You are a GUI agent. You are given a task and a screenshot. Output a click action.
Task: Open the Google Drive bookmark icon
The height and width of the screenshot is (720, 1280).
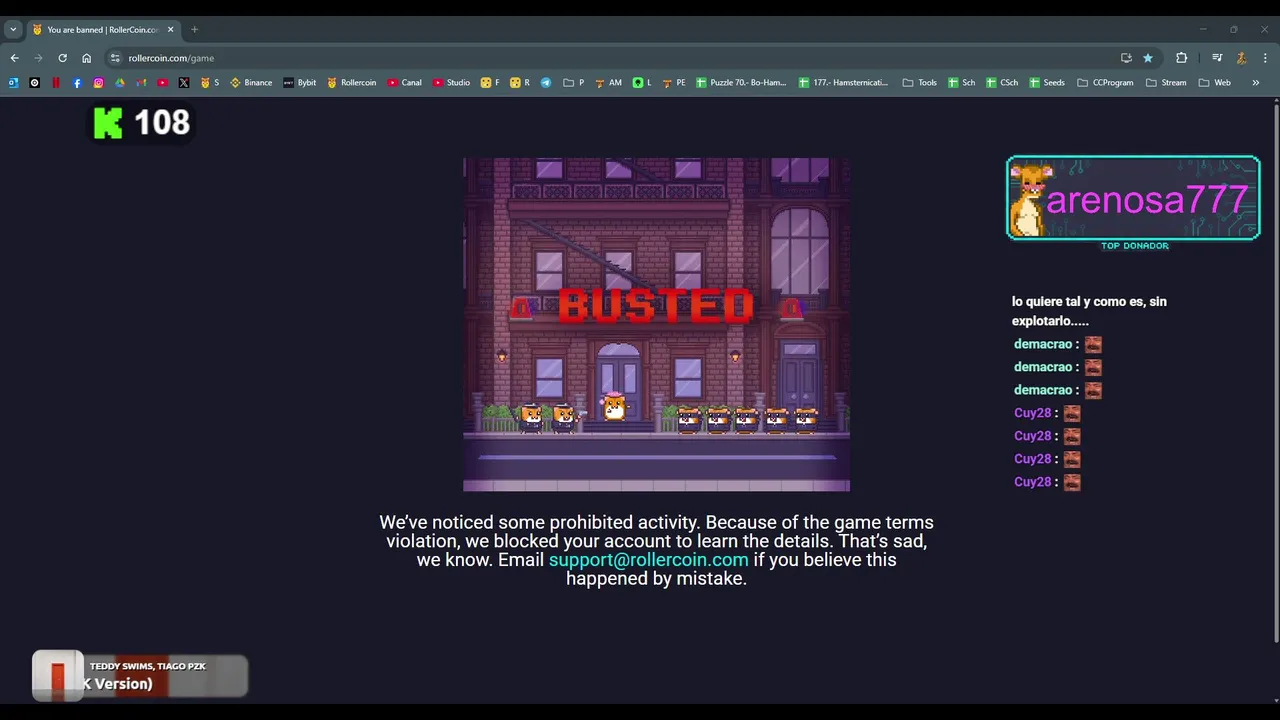(x=120, y=83)
